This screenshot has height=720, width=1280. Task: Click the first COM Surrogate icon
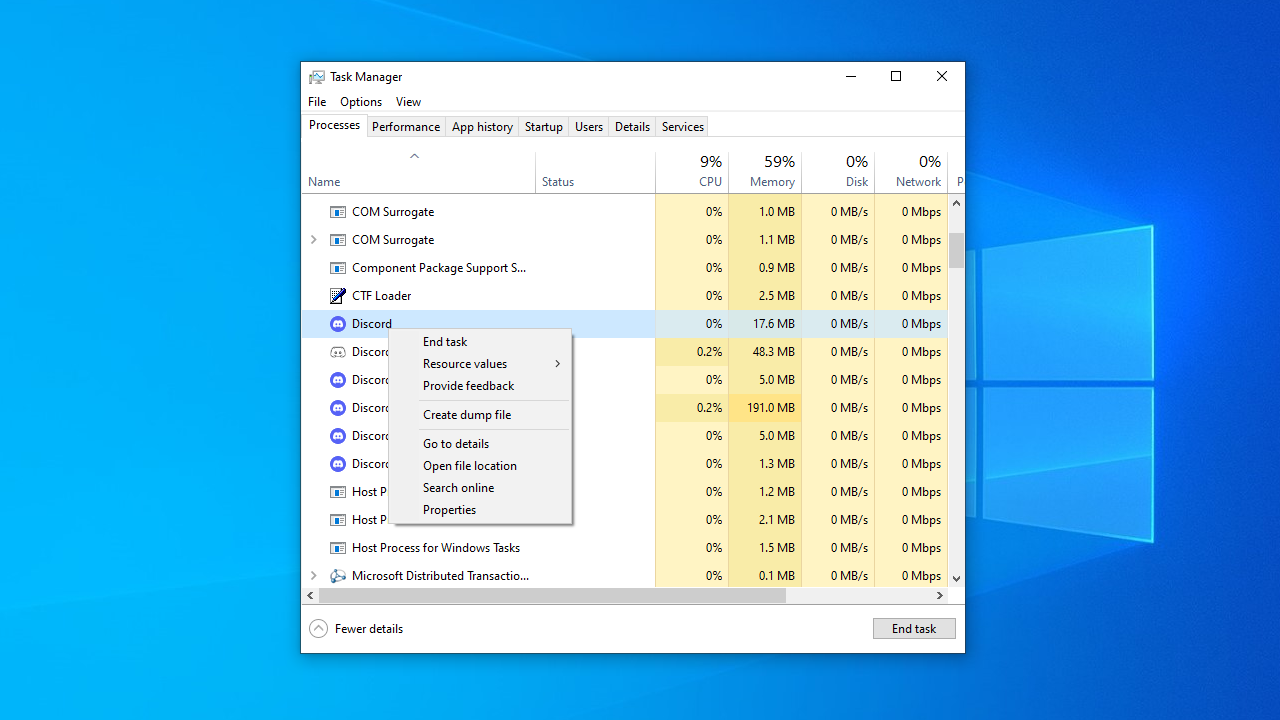(x=338, y=212)
